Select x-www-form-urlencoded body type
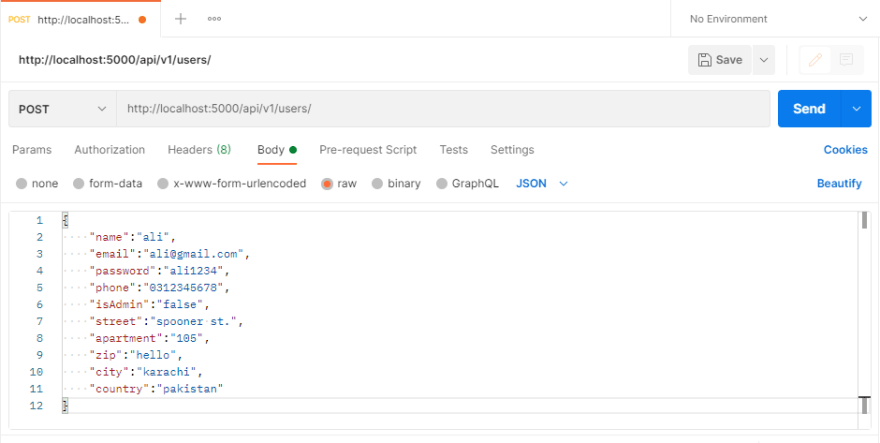The width and height of the screenshot is (880, 443). [232, 184]
